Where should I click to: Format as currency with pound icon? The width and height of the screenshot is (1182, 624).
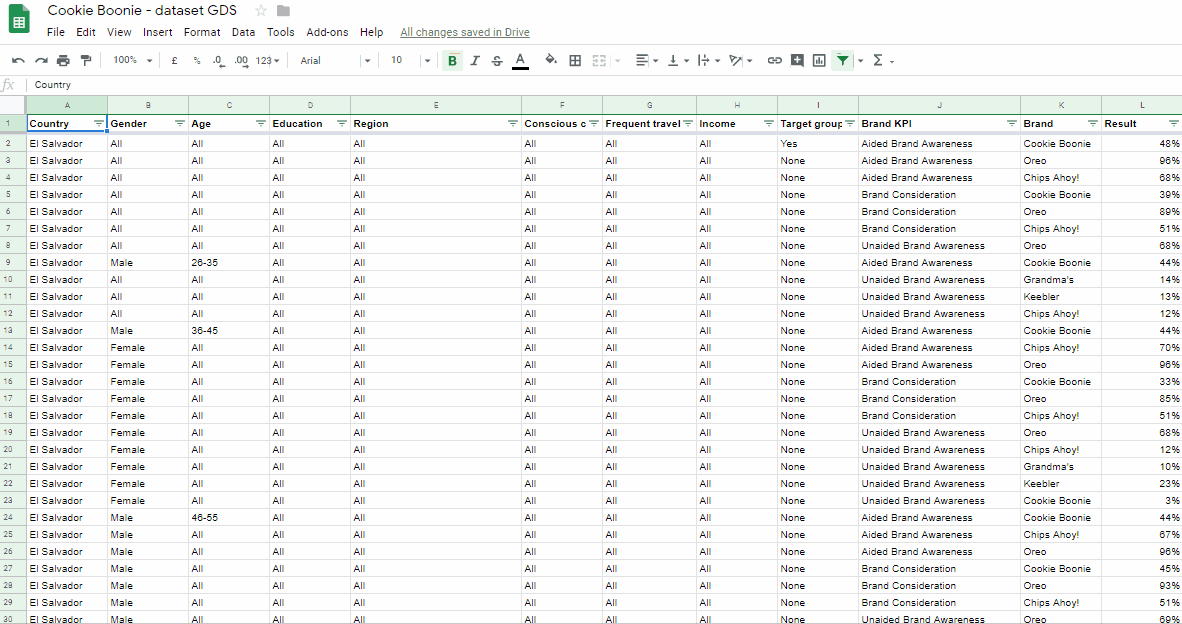(x=174, y=60)
